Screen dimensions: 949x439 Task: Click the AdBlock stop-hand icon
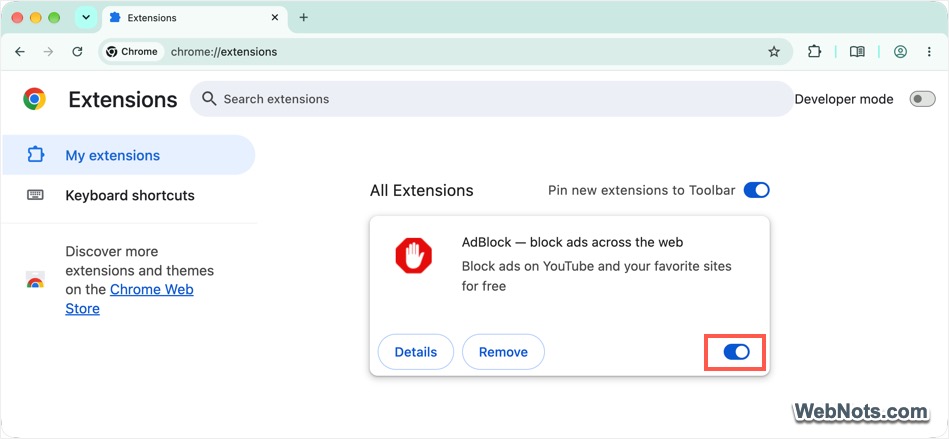pyautogui.click(x=413, y=256)
